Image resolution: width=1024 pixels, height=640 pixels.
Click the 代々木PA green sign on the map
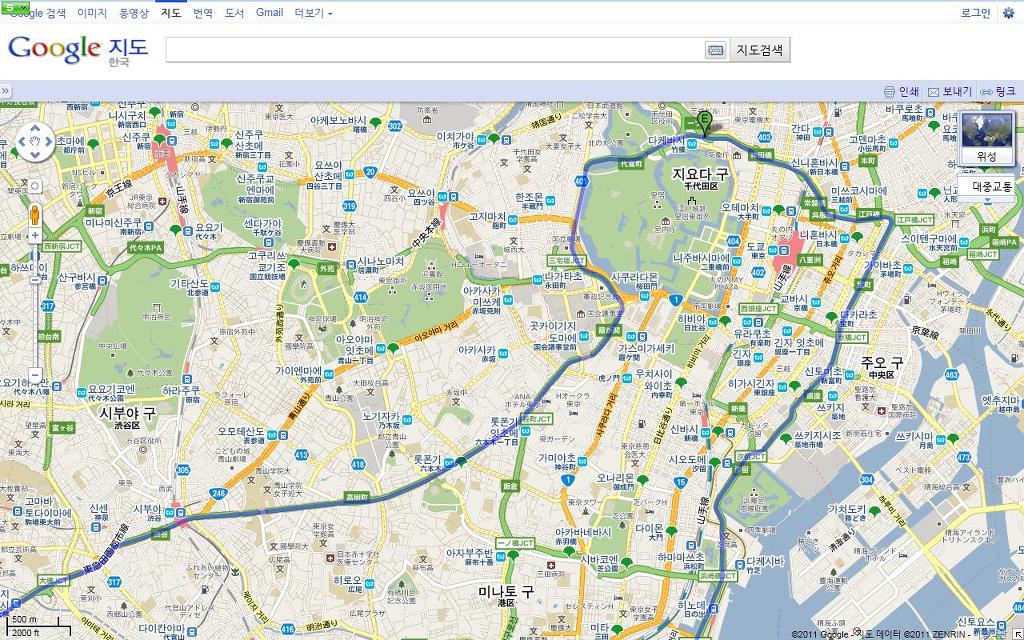click(144, 248)
